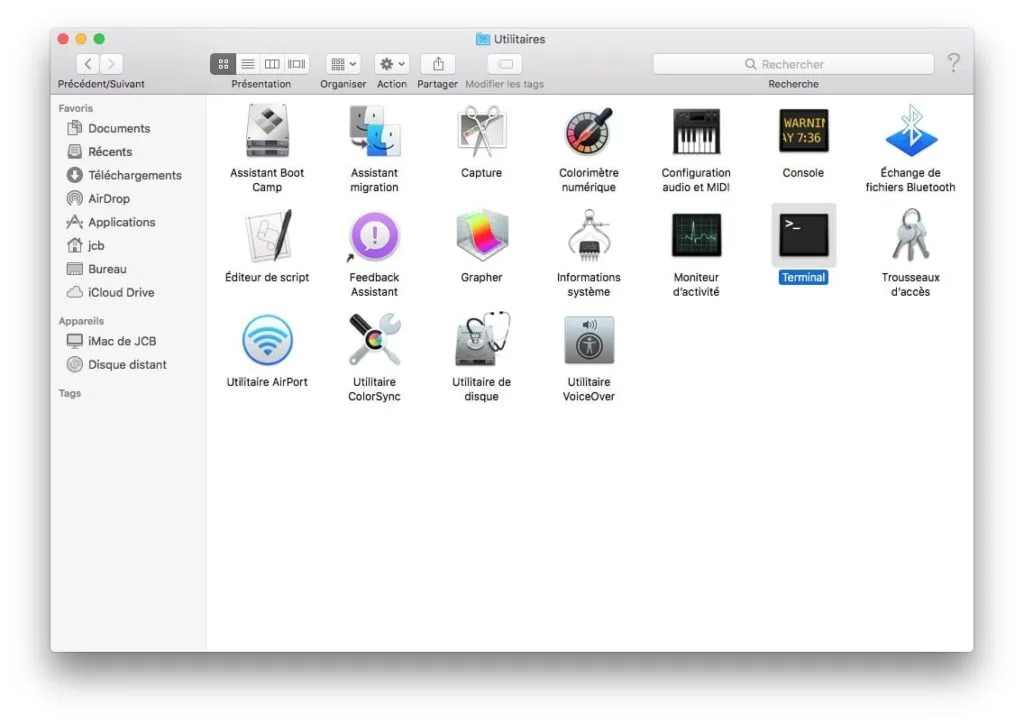Click the Éditeur de script name label
Image resolution: width=1024 pixels, height=724 pixels.
pos(267,277)
